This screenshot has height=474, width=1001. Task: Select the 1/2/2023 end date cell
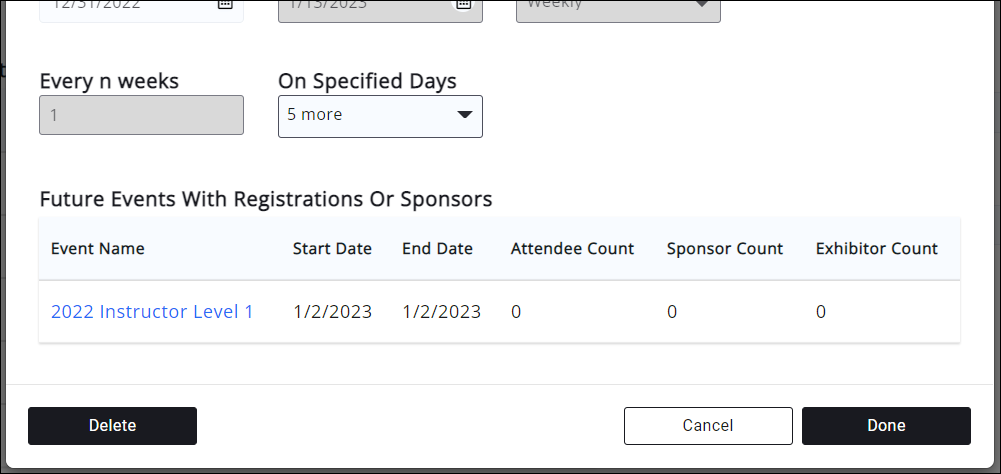(x=441, y=312)
